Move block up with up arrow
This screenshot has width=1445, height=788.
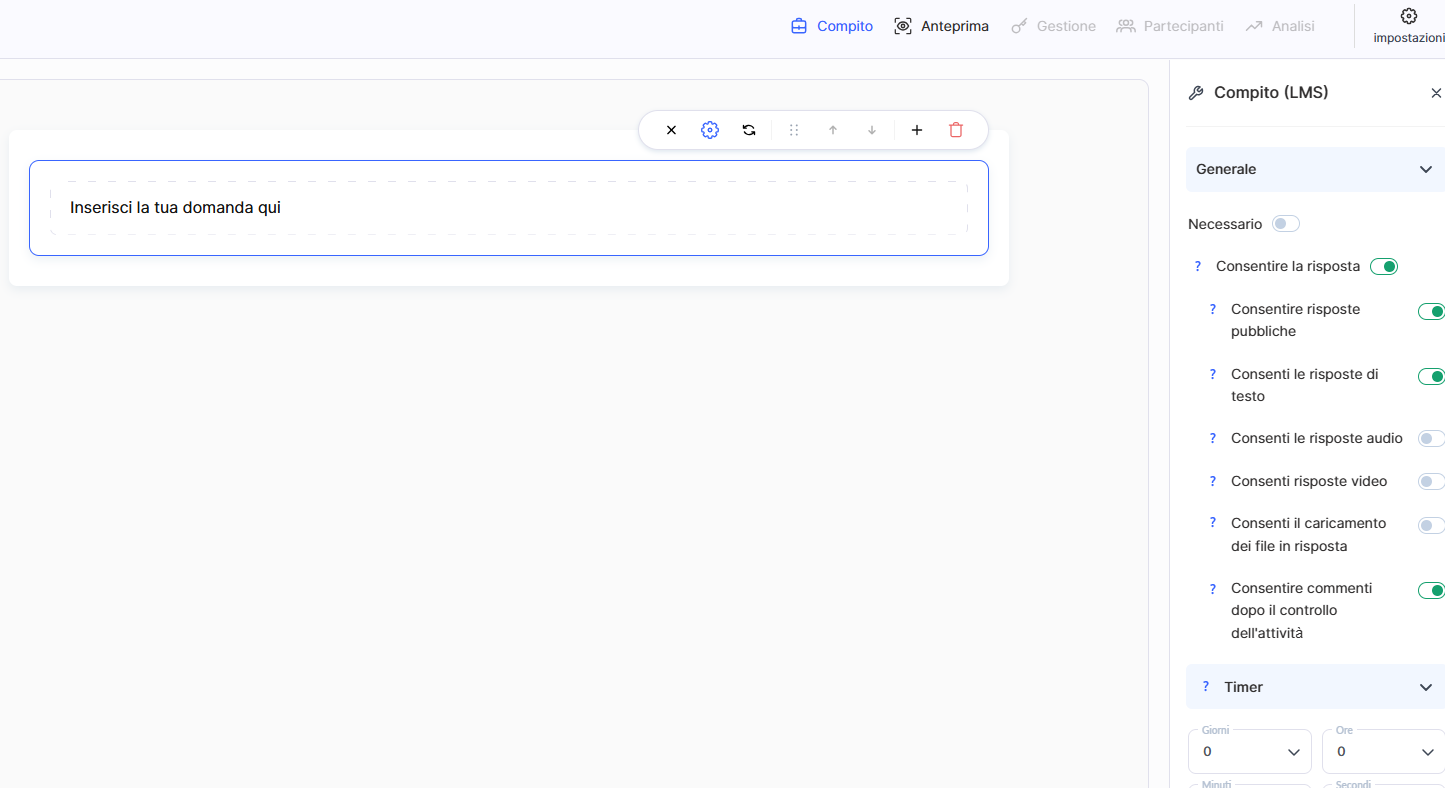click(x=833, y=130)
